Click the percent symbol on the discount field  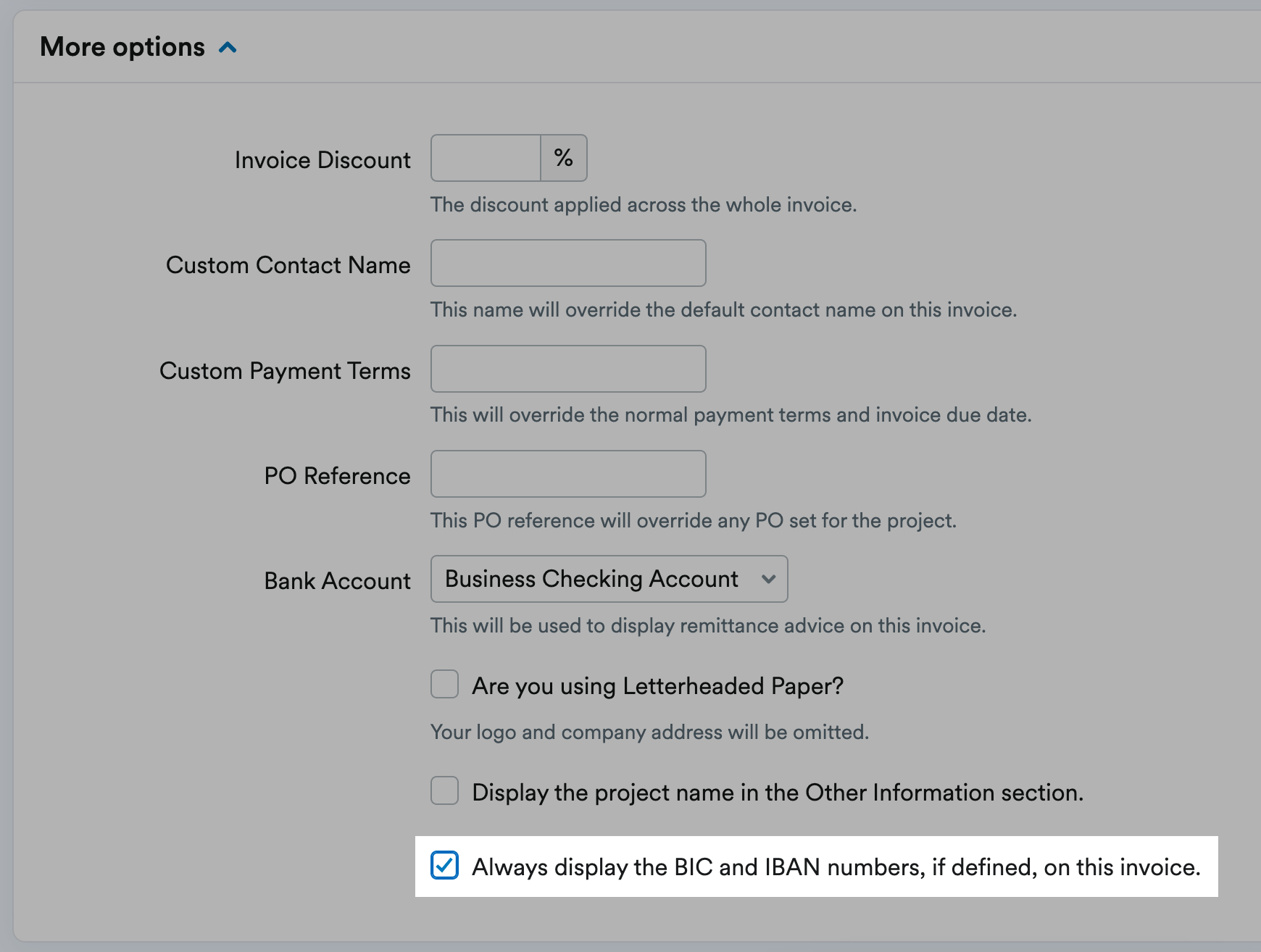point(562,157)
